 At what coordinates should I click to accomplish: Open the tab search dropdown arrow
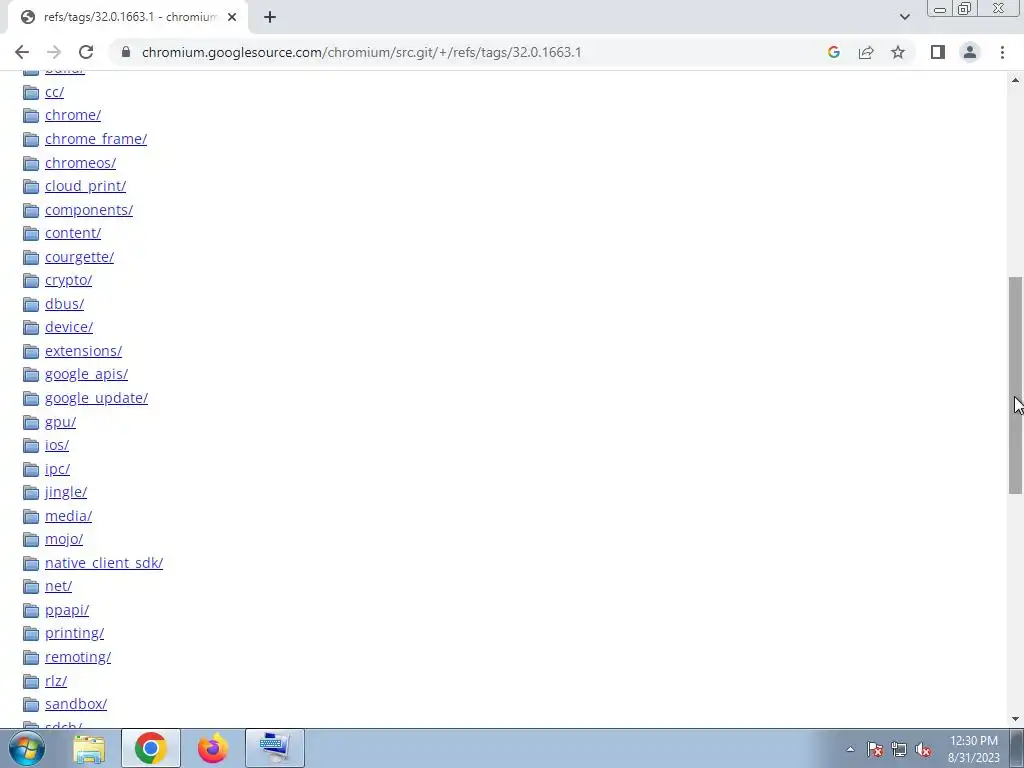[x=904, y=17]
